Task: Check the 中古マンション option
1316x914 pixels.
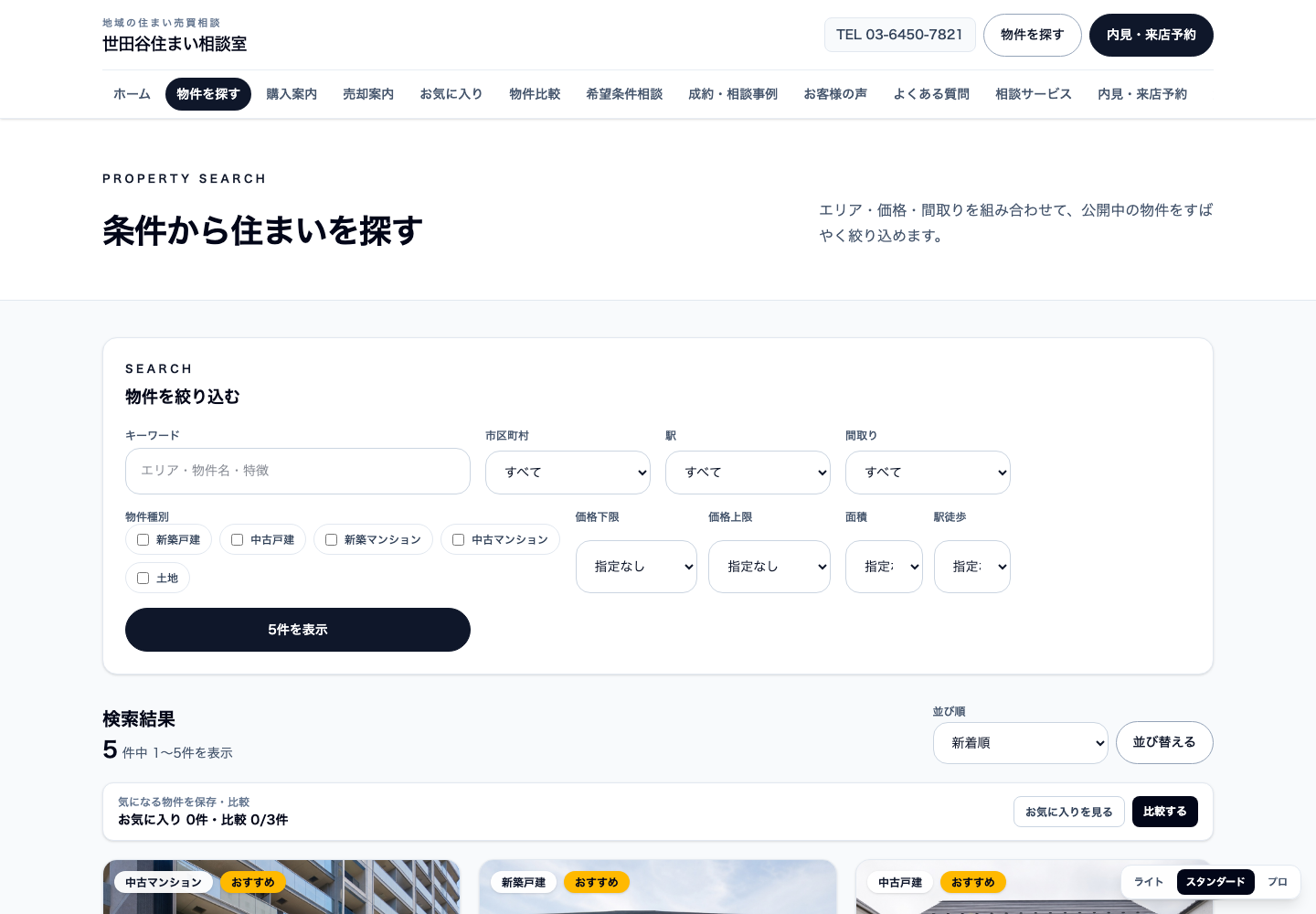Action: pyautogui.click(x=459, y=540)
